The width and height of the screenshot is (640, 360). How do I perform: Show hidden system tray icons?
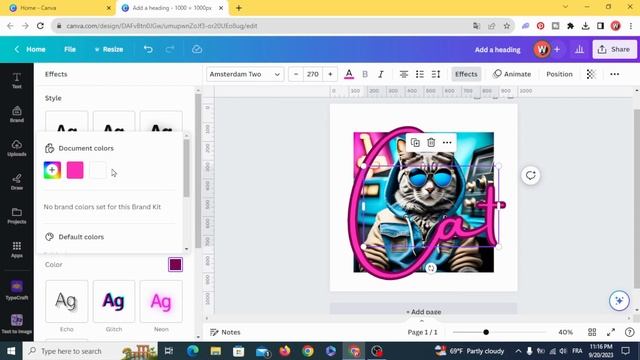(x=518, y=351)
